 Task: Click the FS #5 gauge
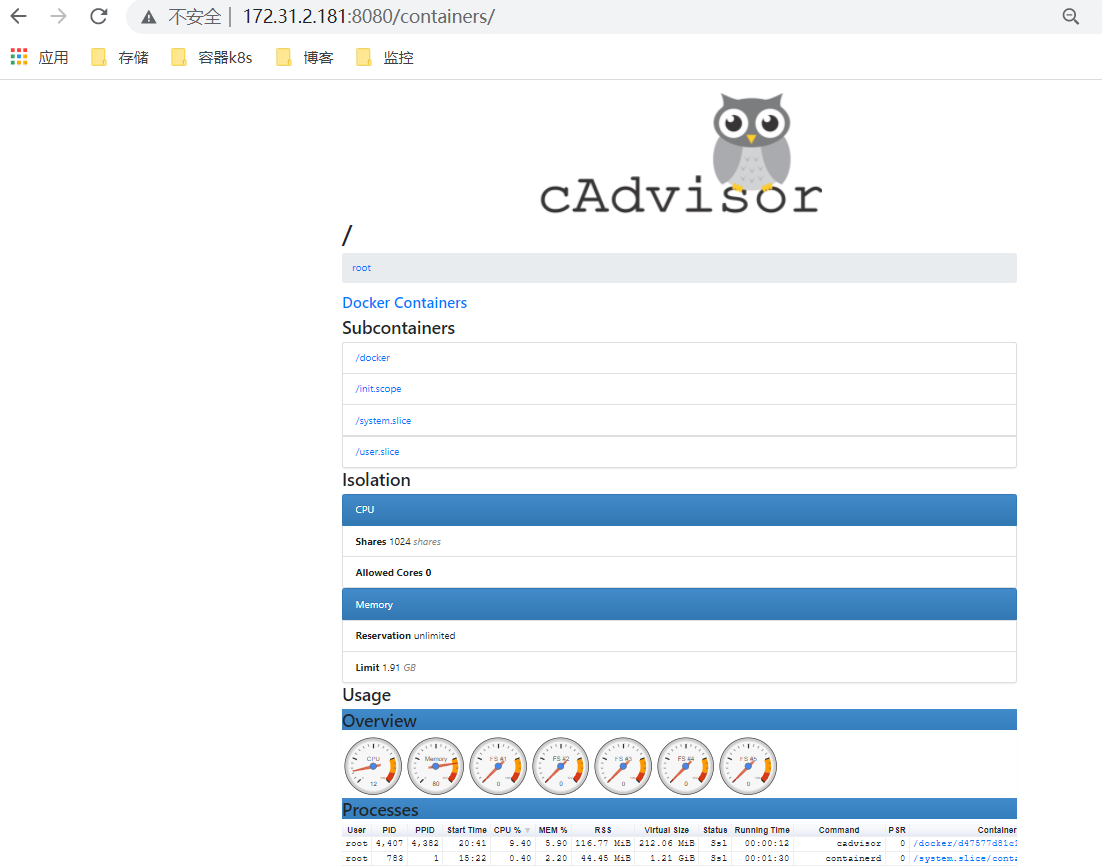[x=748, y=766]
